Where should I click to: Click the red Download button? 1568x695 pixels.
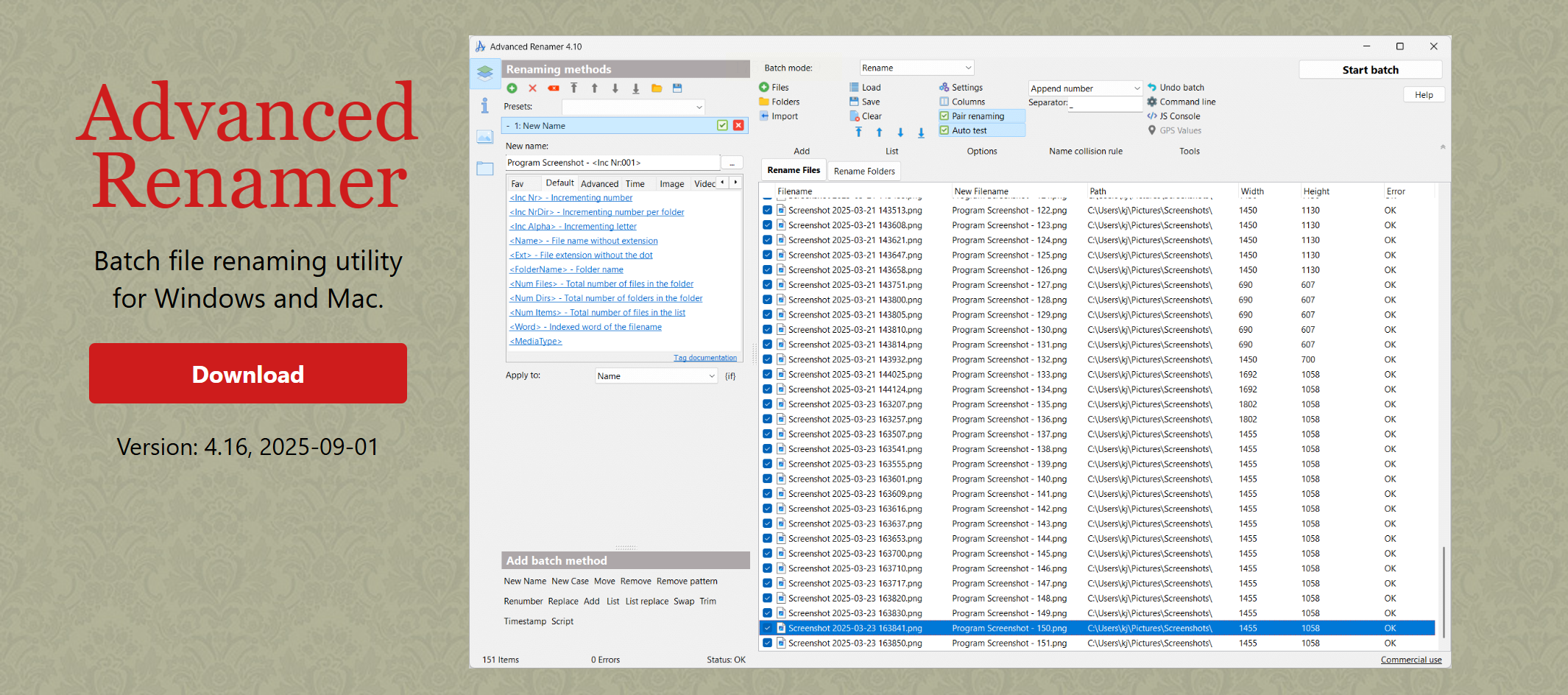(248, 373)
